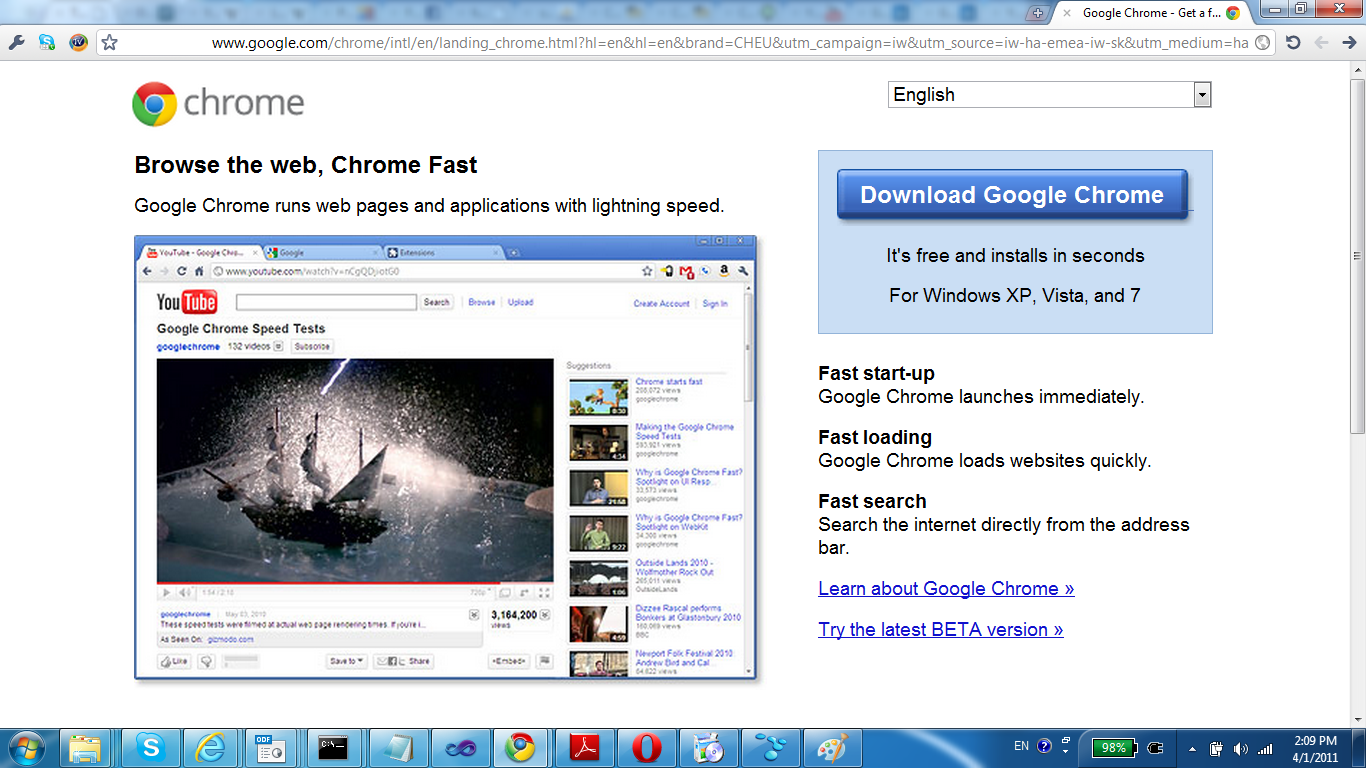Click the YouTube browser screenshot image

point(446,458)
